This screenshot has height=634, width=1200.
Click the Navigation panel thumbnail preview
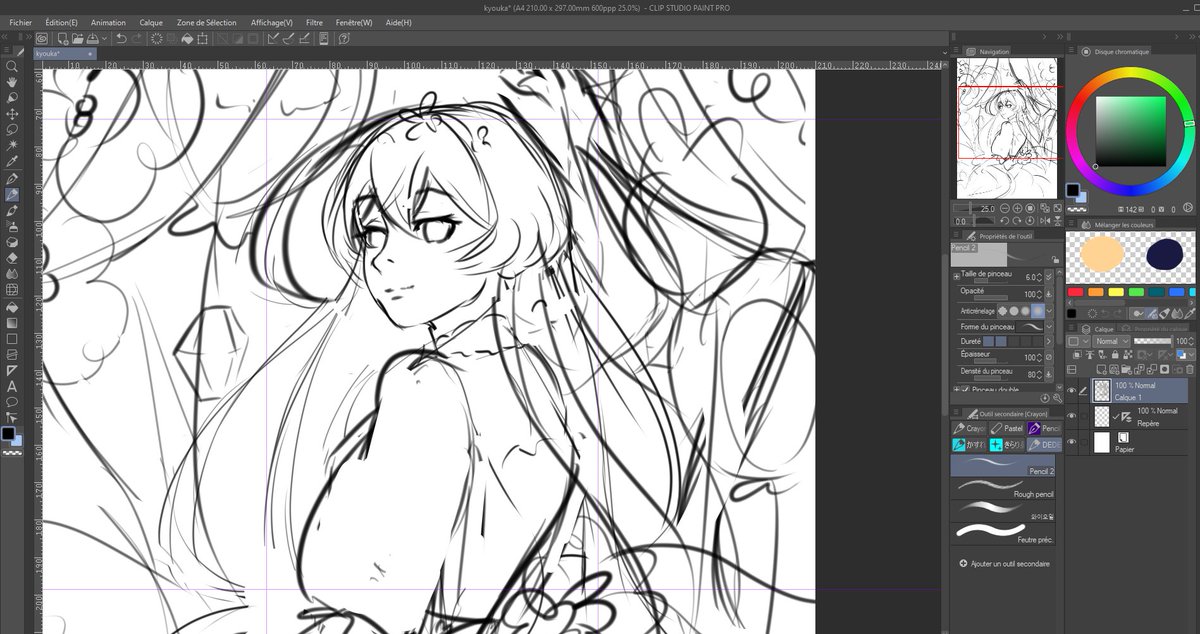[1007, 128]
